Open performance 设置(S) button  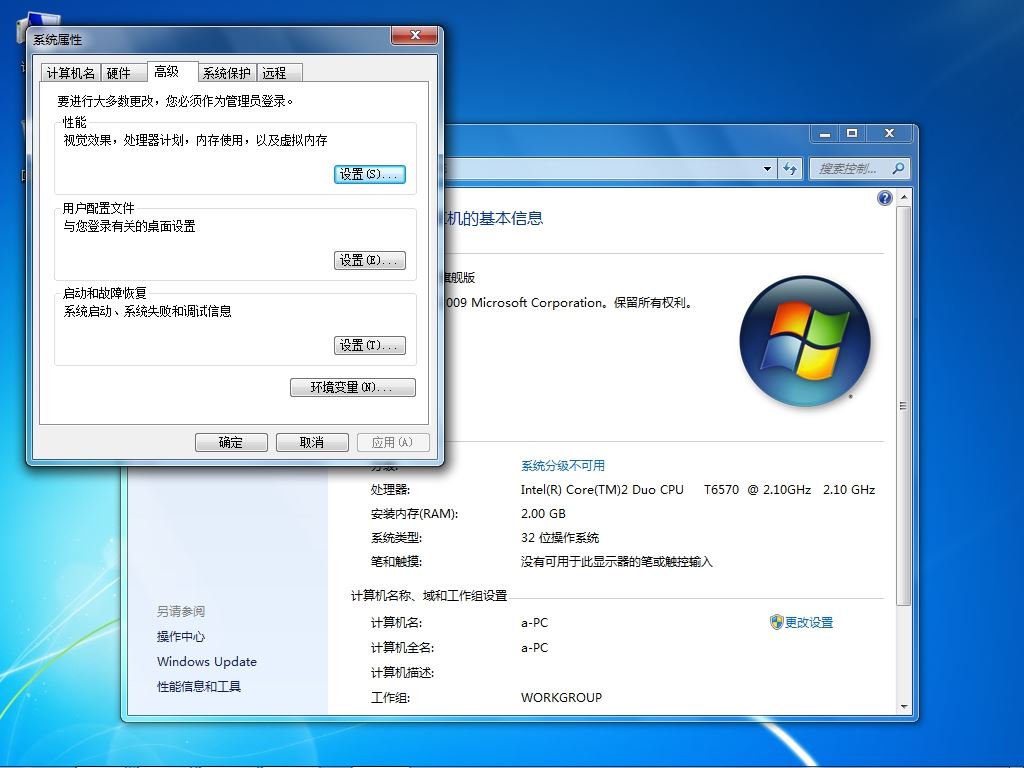click(x=370, y=174)
